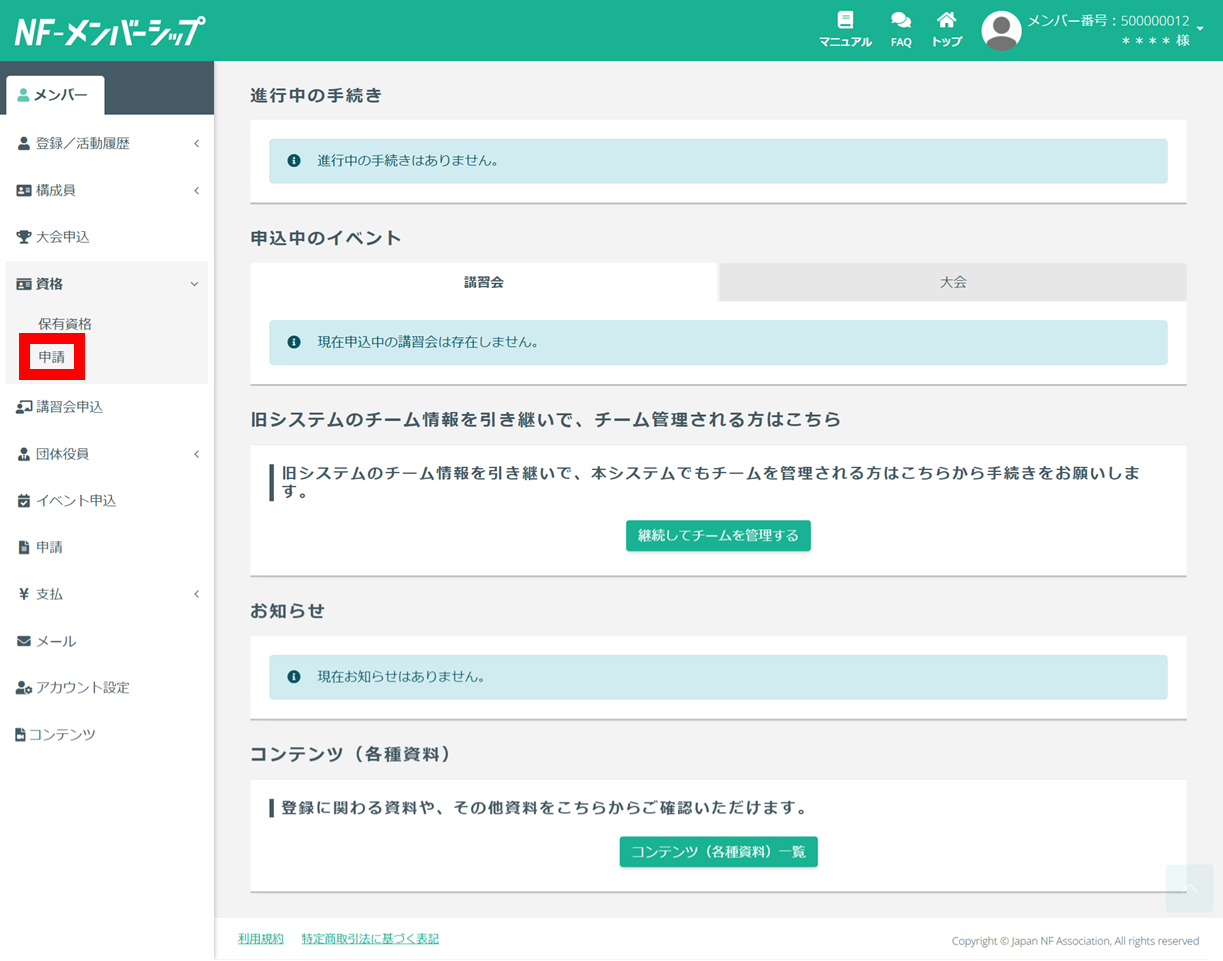The image size is (1223, 961).
Task: Click 現在お知らせはありません notice text
Action: click(401, 677)
